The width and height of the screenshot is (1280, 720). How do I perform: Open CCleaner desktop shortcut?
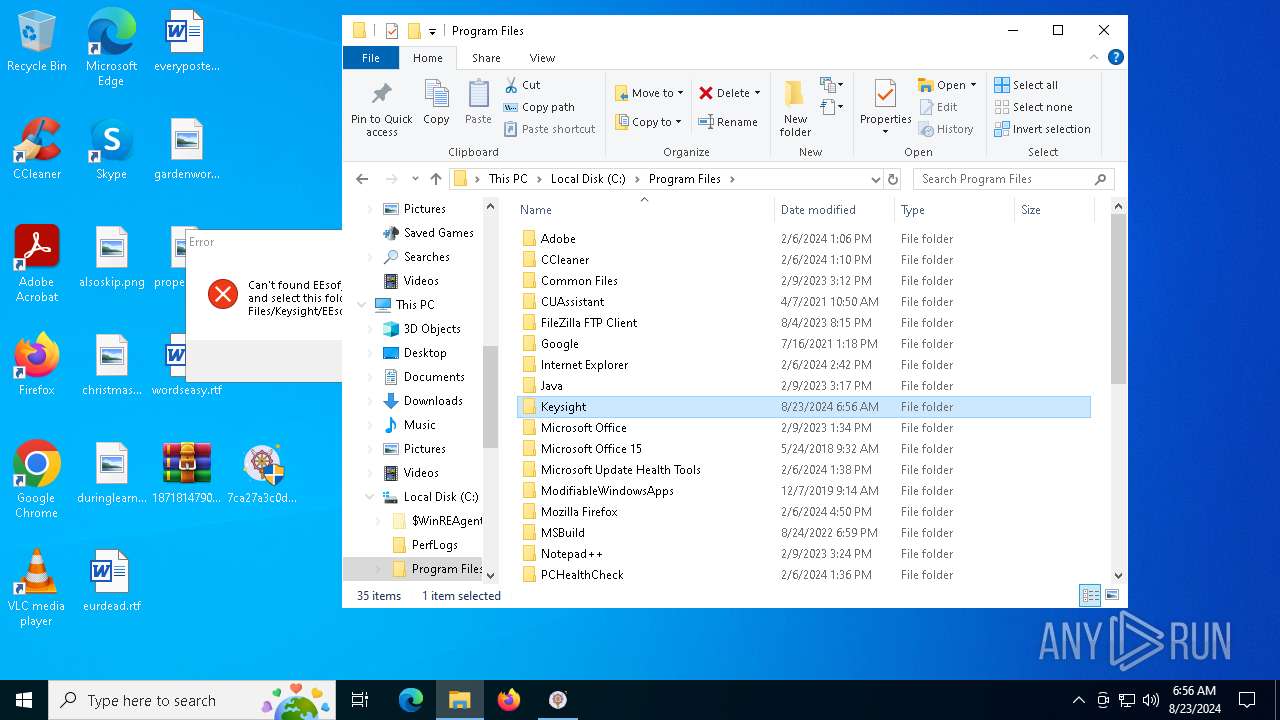pyautogui.click(x=37, y=150)
